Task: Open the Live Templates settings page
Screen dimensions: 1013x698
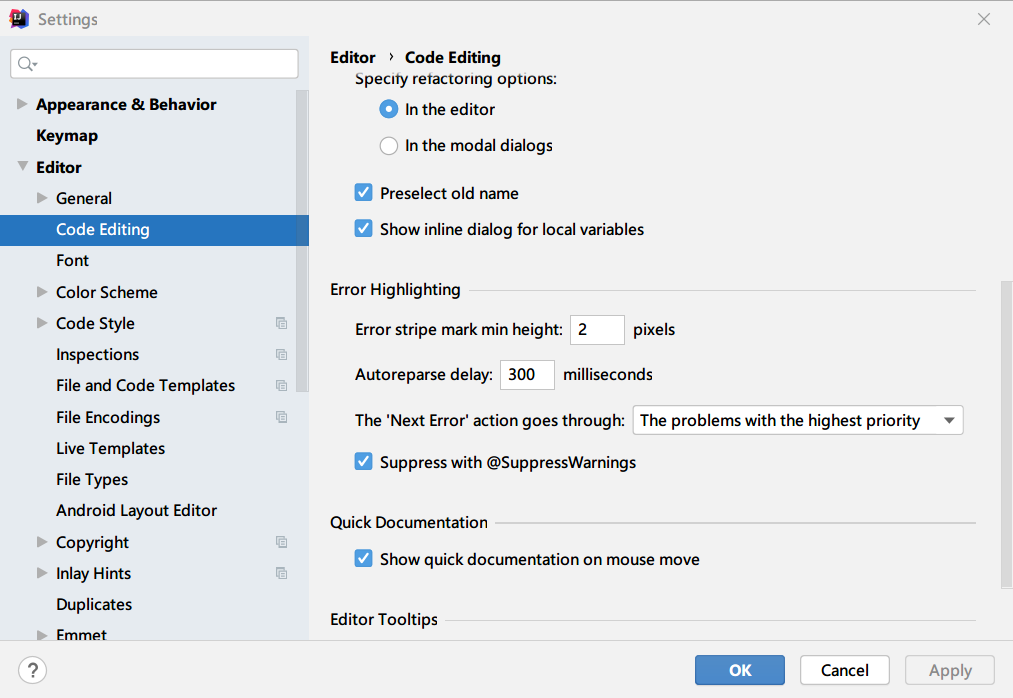Action: point(110,448)
